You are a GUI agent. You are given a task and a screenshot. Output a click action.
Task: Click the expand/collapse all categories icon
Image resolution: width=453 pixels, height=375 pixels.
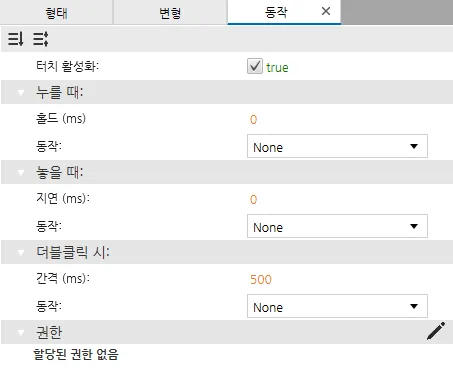(41, 39)
